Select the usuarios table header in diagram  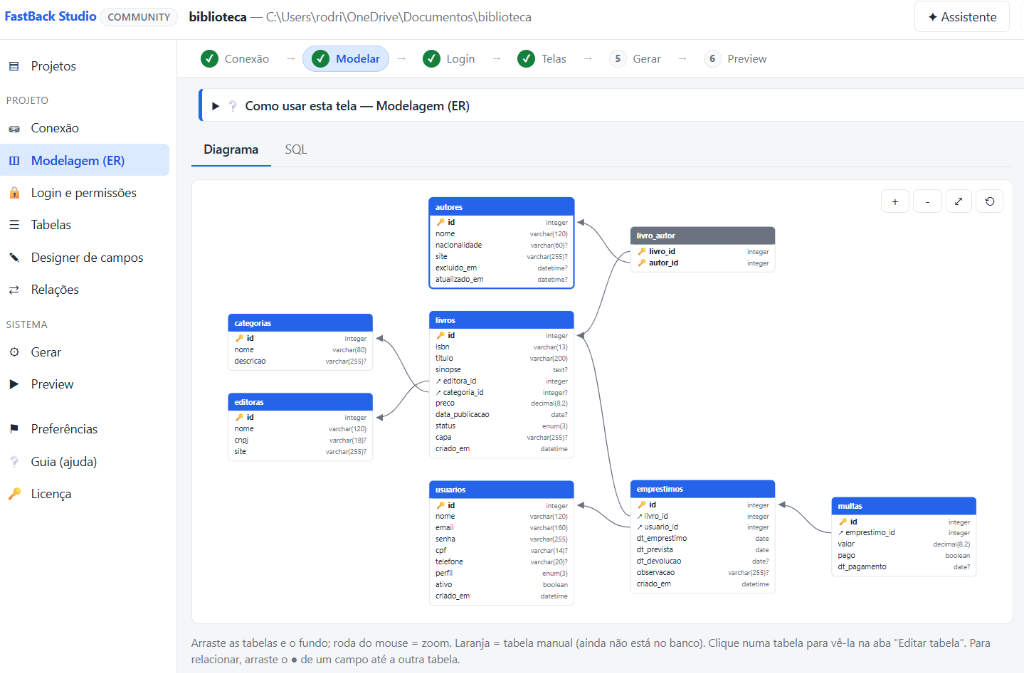pyautogui.click(x=502, y=490)
